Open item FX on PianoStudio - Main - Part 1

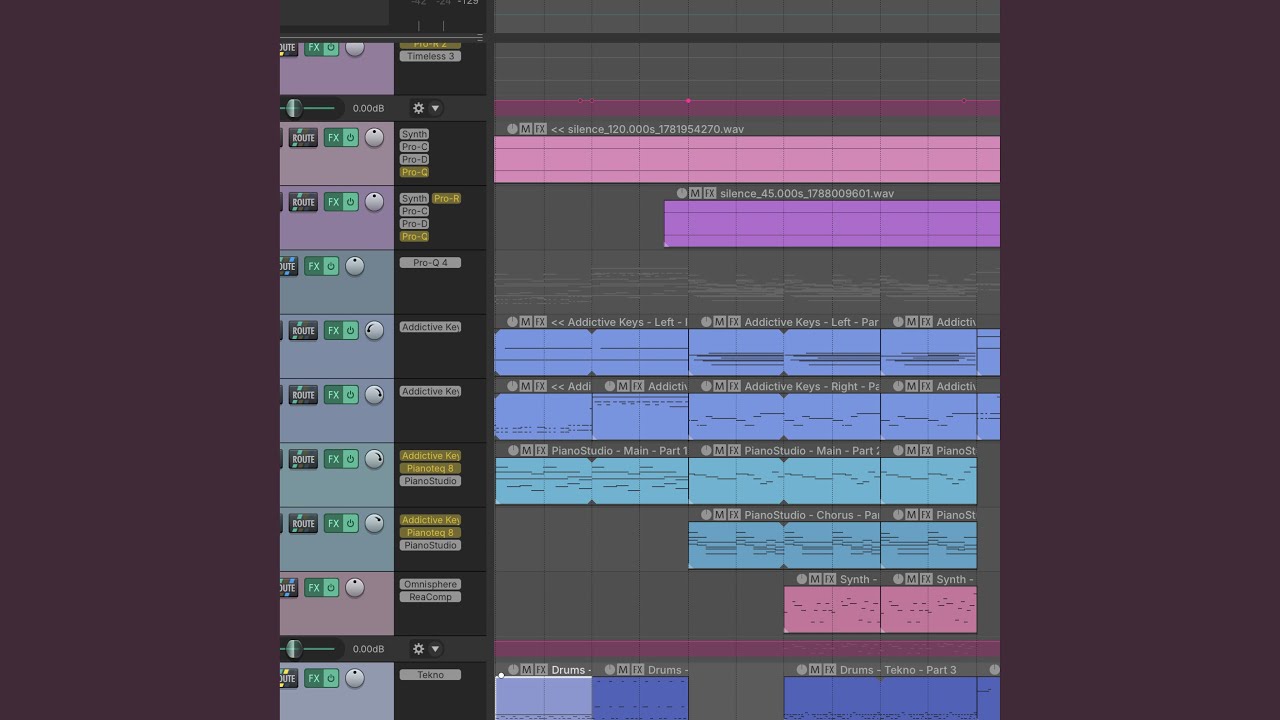click(x=540, y=451)
